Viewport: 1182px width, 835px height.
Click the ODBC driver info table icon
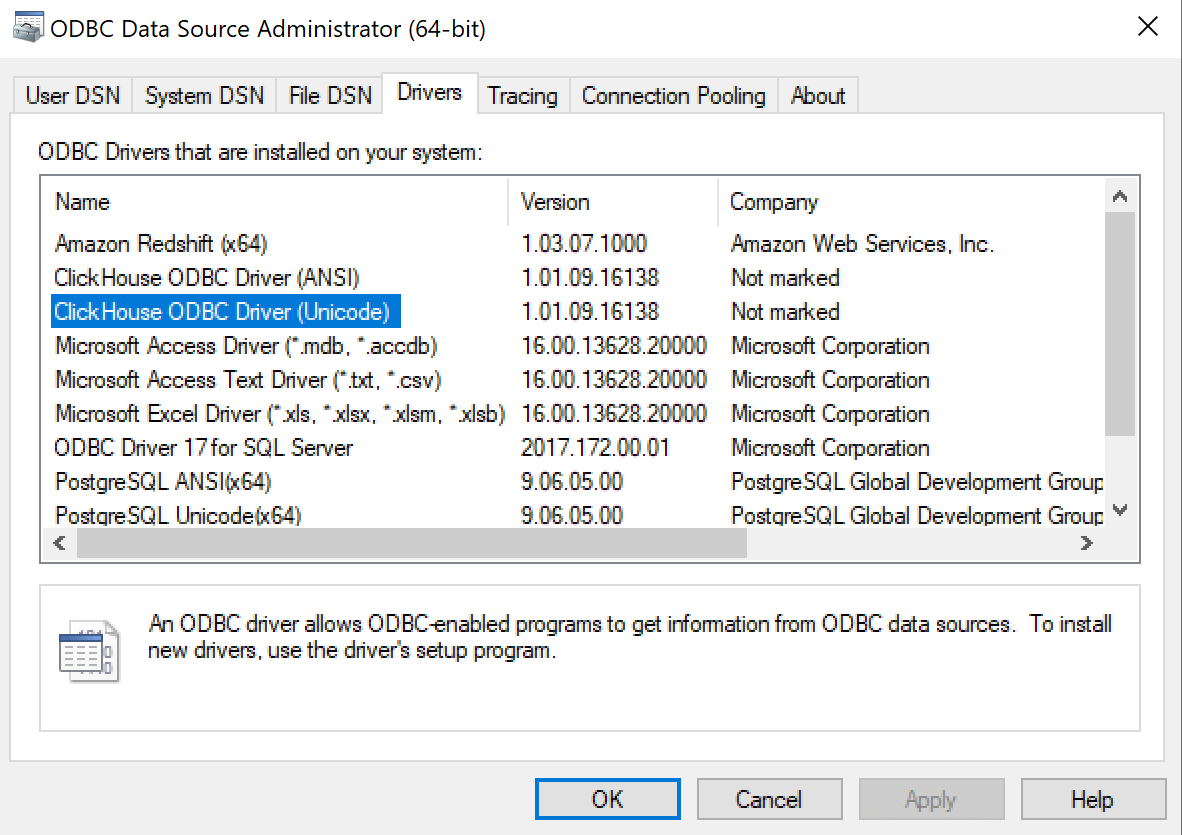(89, 651)
